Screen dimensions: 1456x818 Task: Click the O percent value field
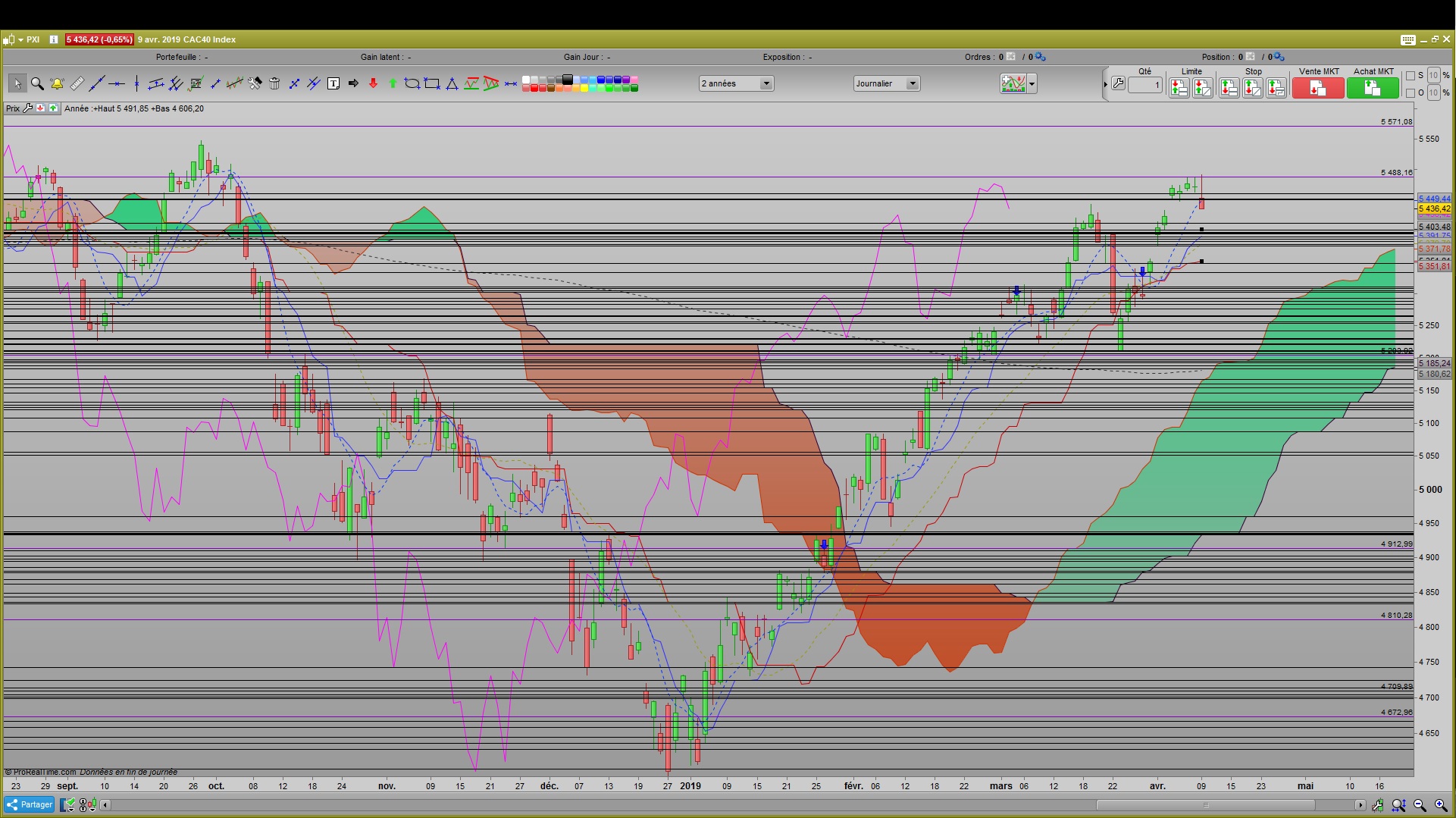tap(1433, 92)
